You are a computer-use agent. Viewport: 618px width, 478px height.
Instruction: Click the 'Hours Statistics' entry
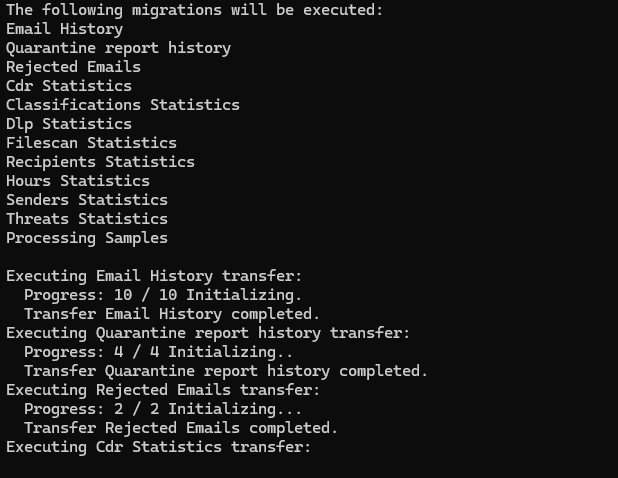pyautogui.click(x=78, y=181)
